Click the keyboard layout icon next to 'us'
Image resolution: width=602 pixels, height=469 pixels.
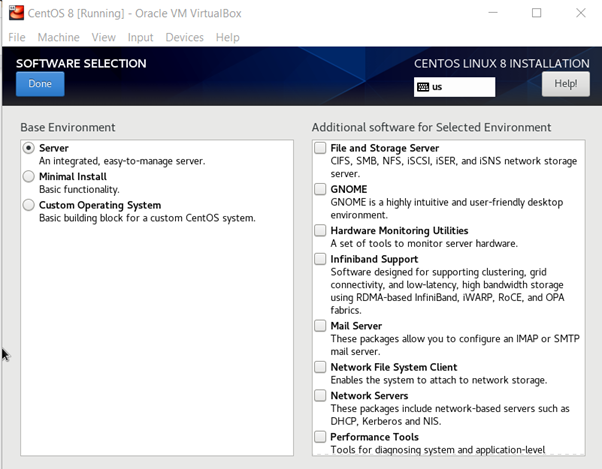tap(422, 87)
